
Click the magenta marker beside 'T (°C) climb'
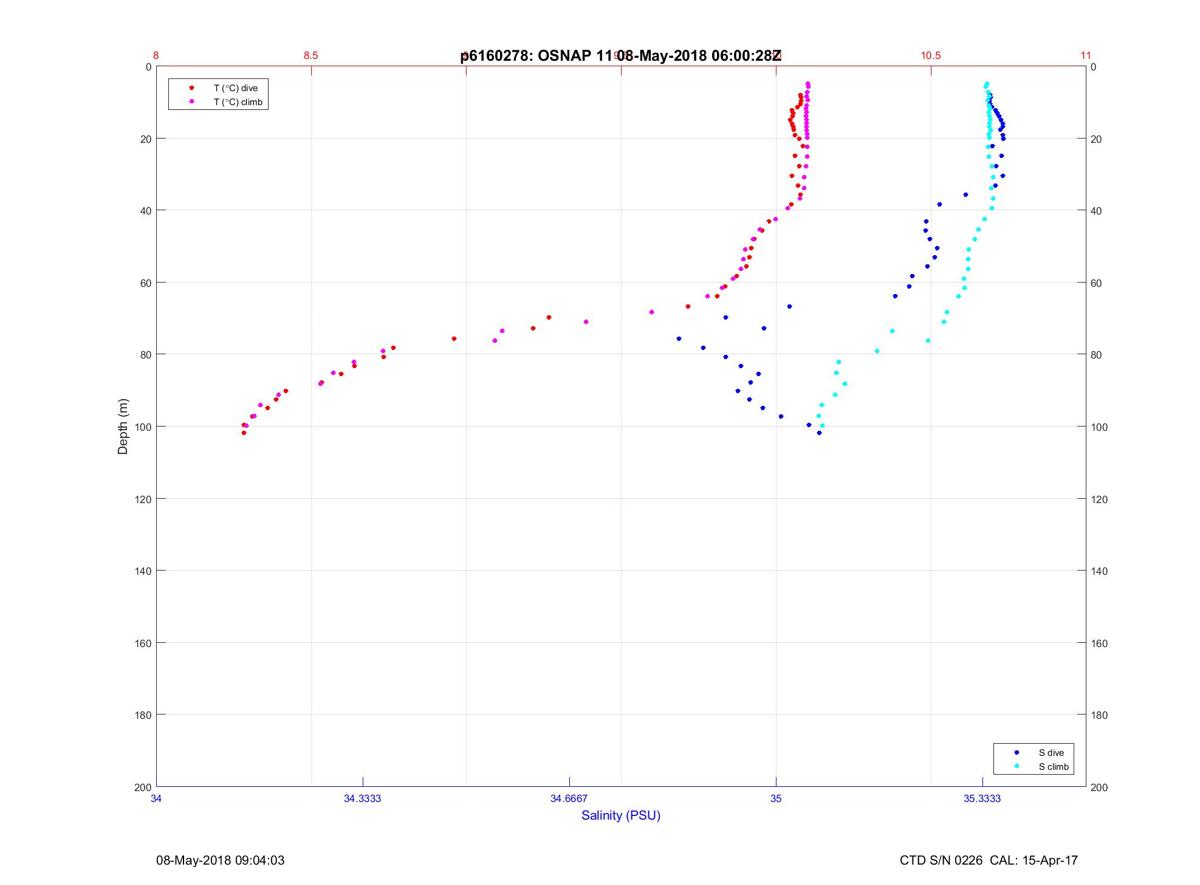coord(191,102)
